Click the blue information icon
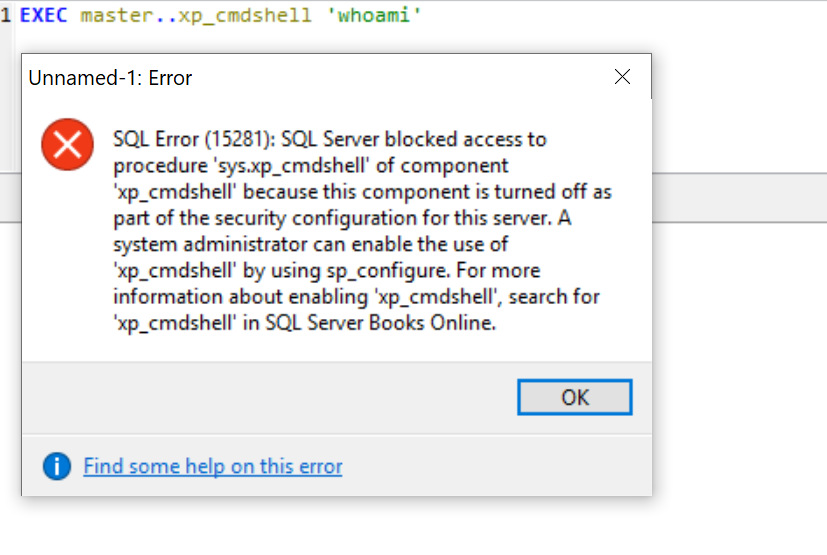 (57, 466)
